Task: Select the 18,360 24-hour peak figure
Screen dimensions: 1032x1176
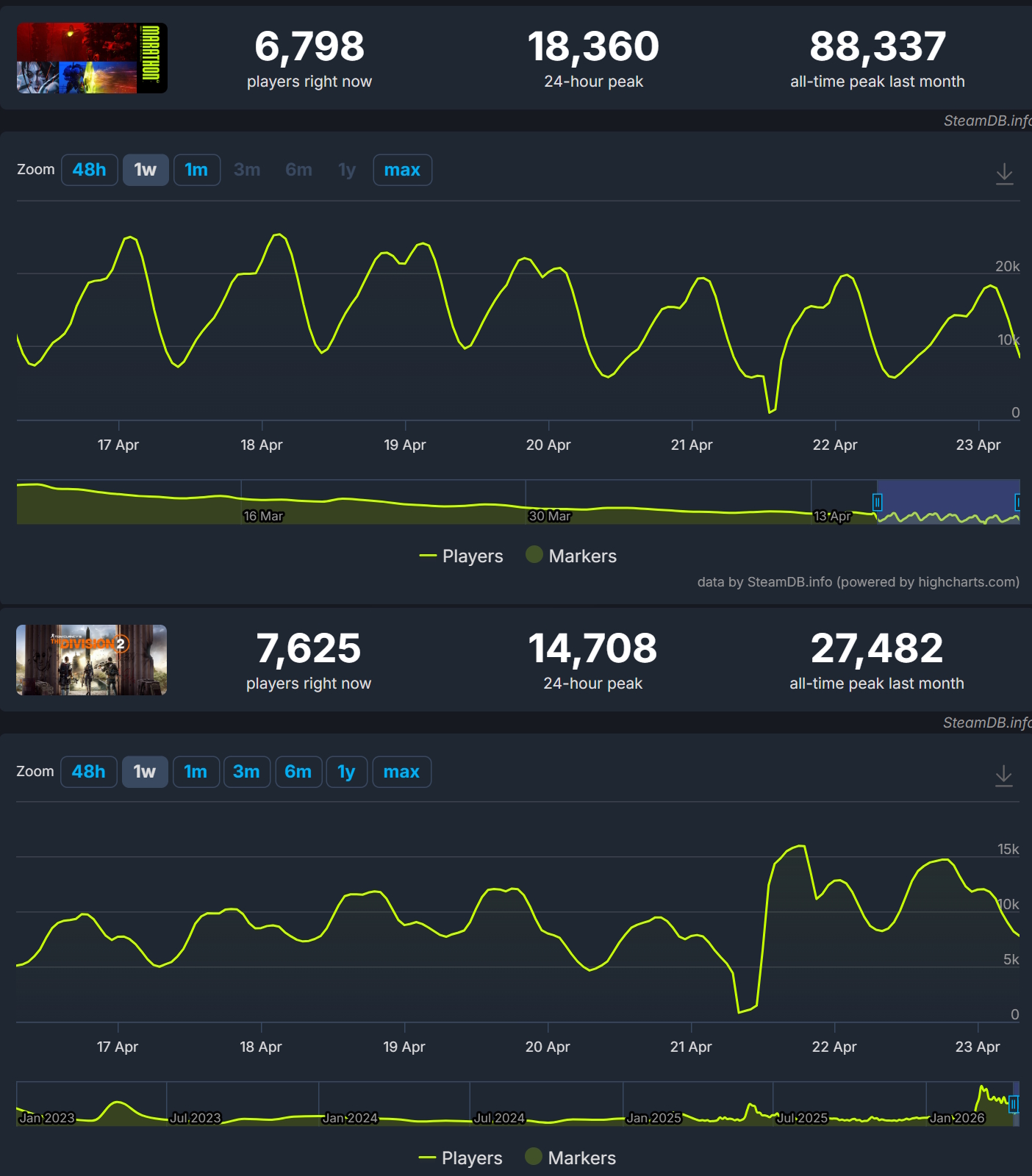Action: pyautogui.click(x=593, y=46)
